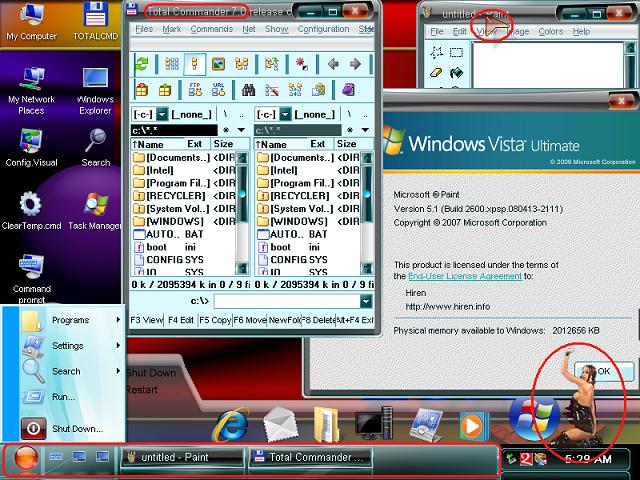Screen dimensions: 640x480
Task: Open the FTP connect icon
Action: pos(195,89)
